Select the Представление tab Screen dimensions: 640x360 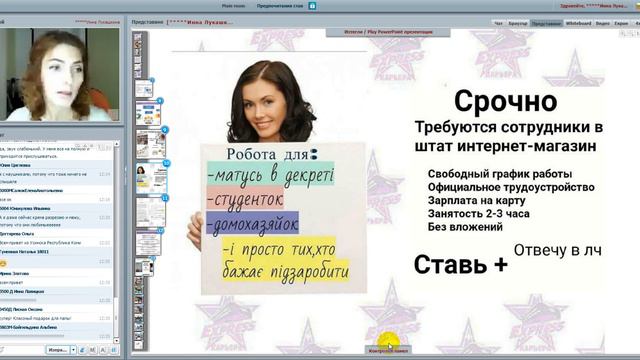(x=546, y=23)
